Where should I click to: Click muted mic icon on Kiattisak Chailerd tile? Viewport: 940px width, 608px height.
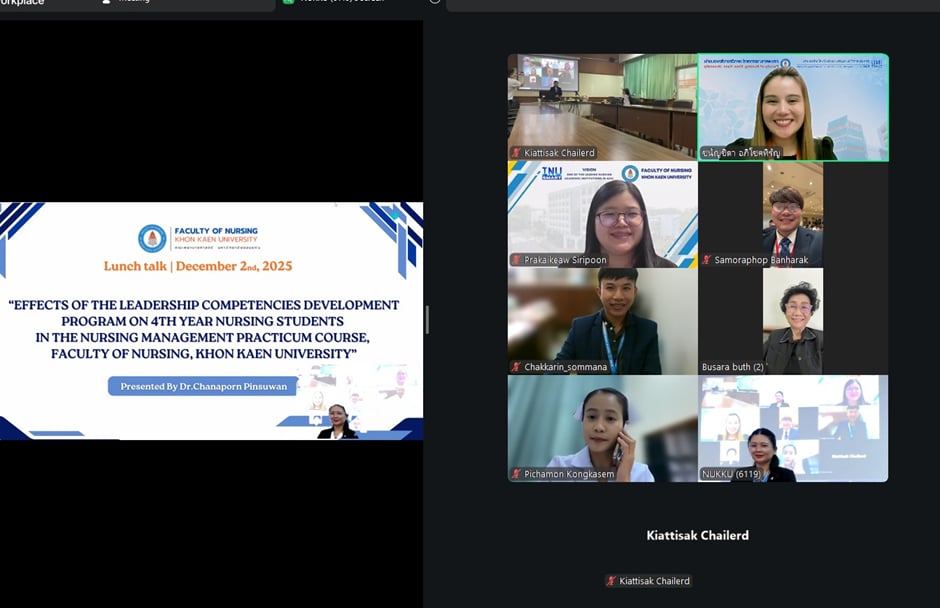coord(516,153)
